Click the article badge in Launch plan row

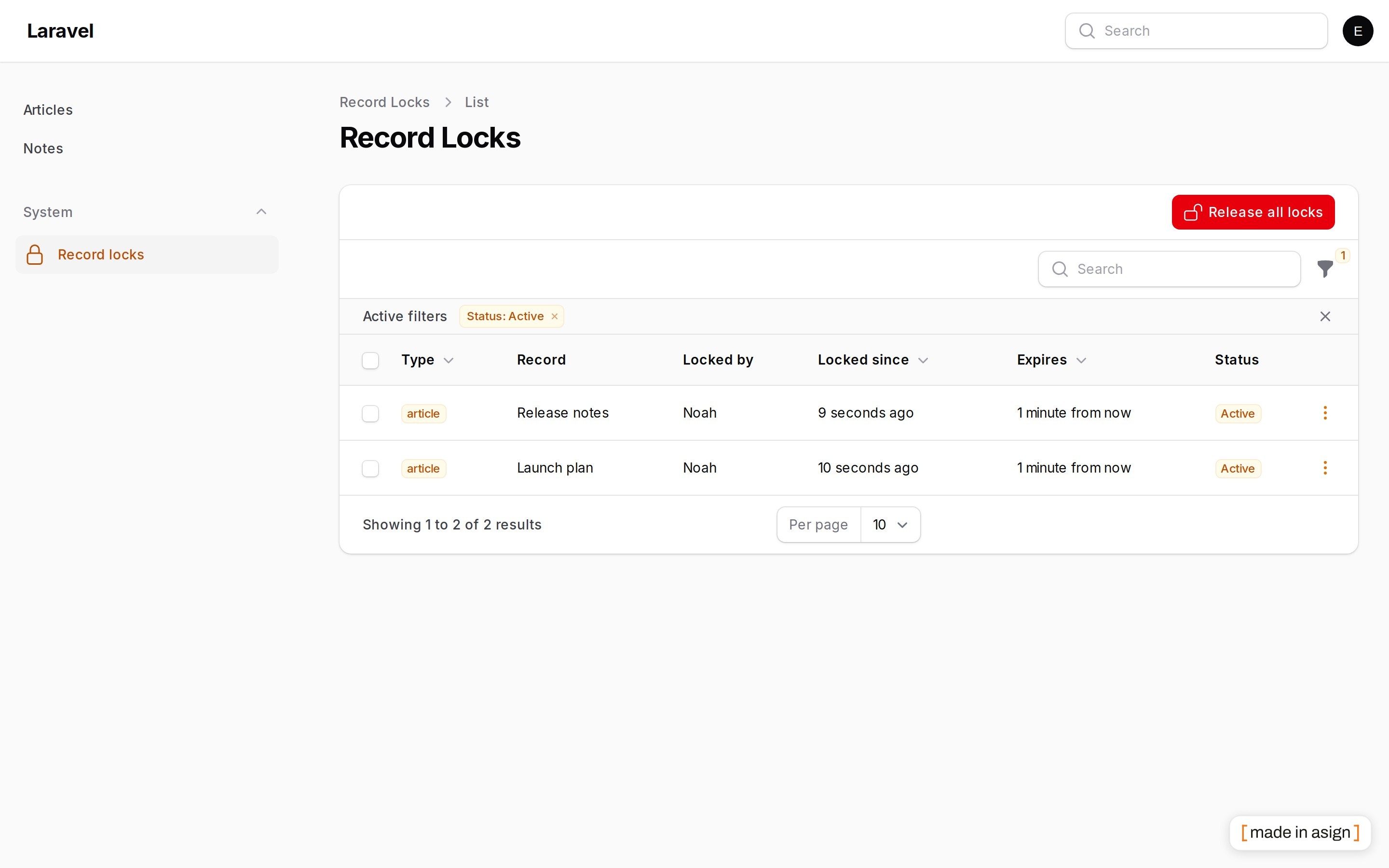(x=423, y=468)
